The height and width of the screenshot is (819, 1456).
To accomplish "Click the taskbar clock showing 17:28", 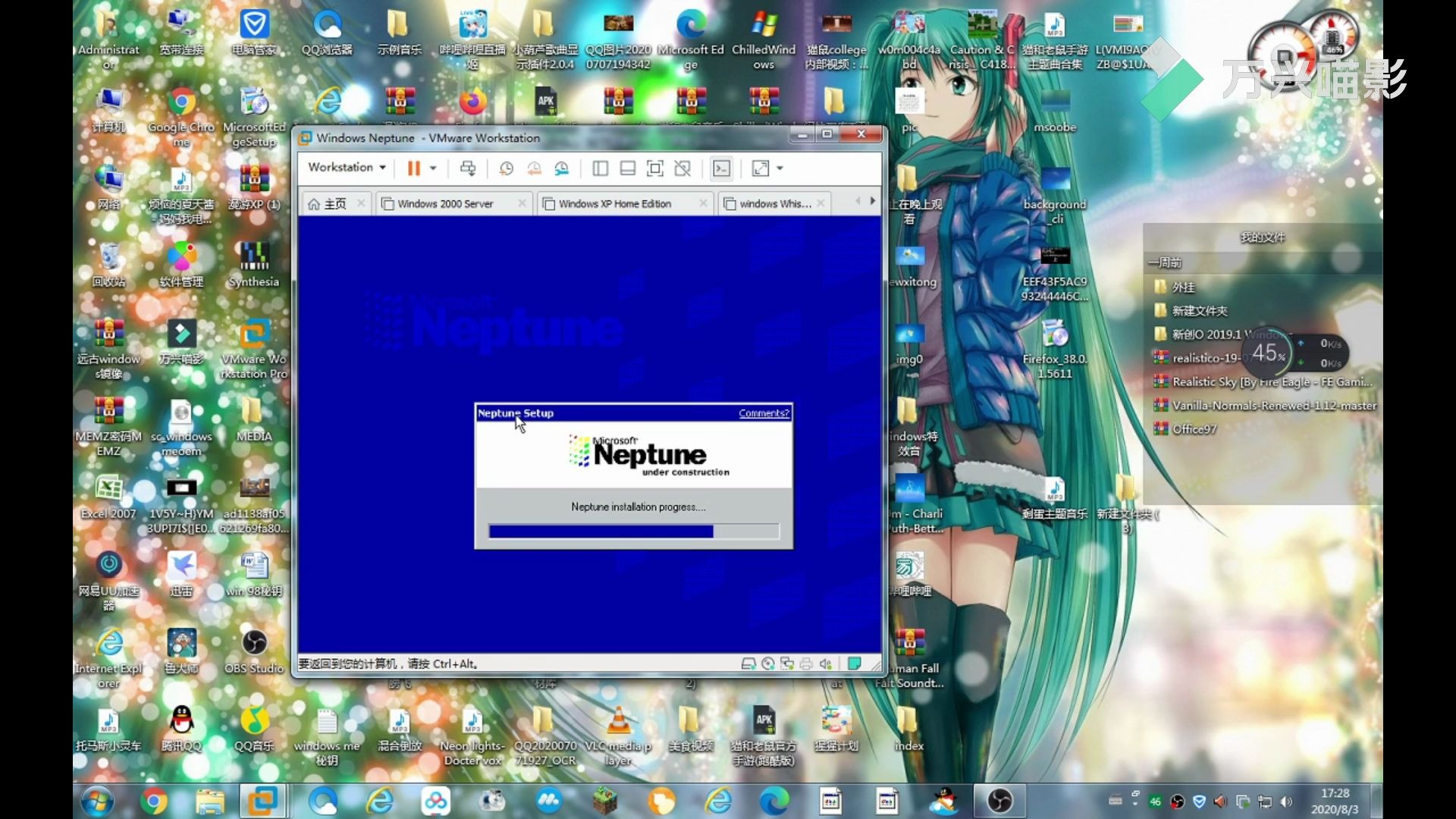I will pyautogui.click(x=1335, y=802).
